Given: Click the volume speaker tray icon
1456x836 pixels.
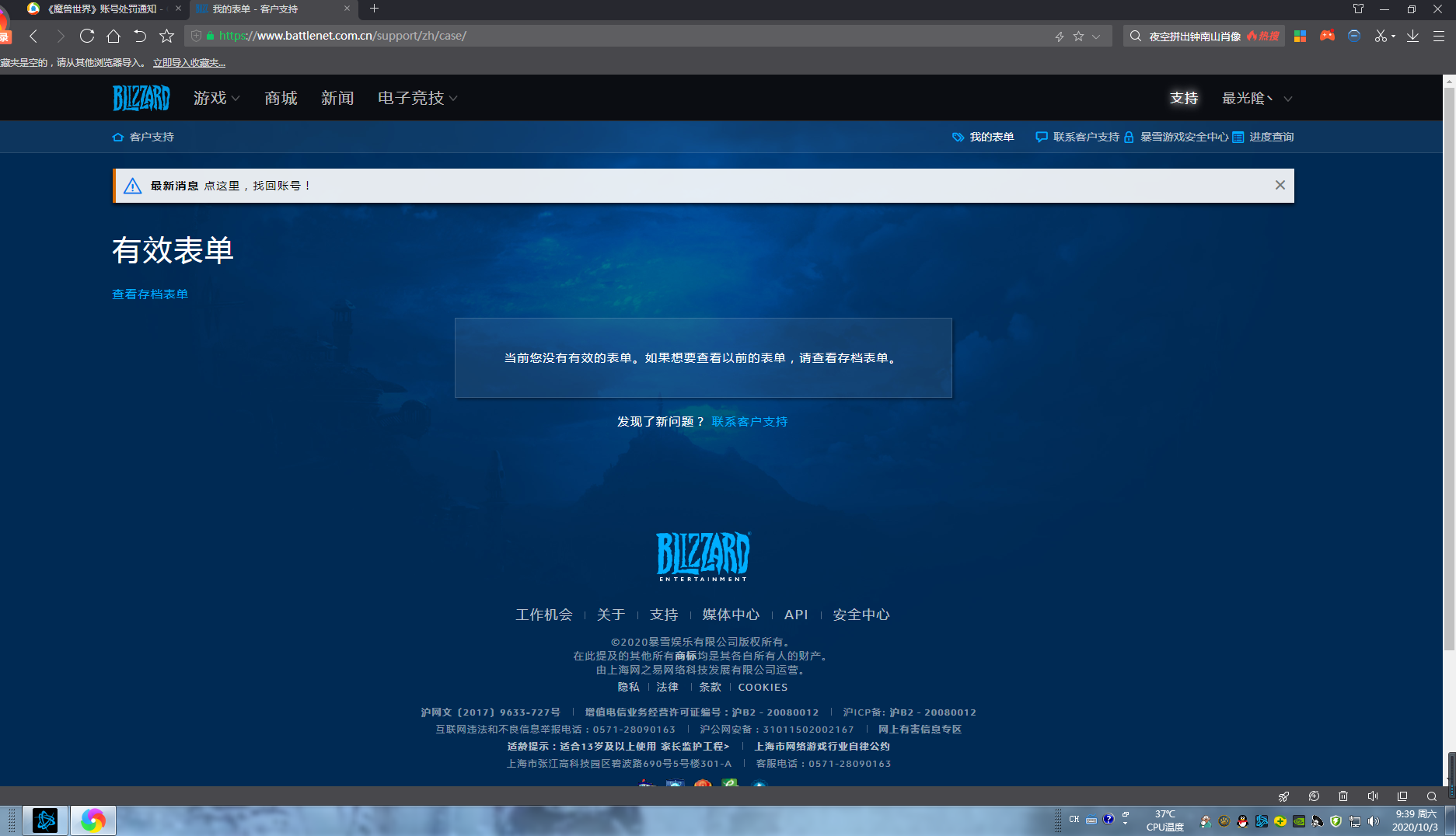Looking at the screenshot, I should [1374, 820].
